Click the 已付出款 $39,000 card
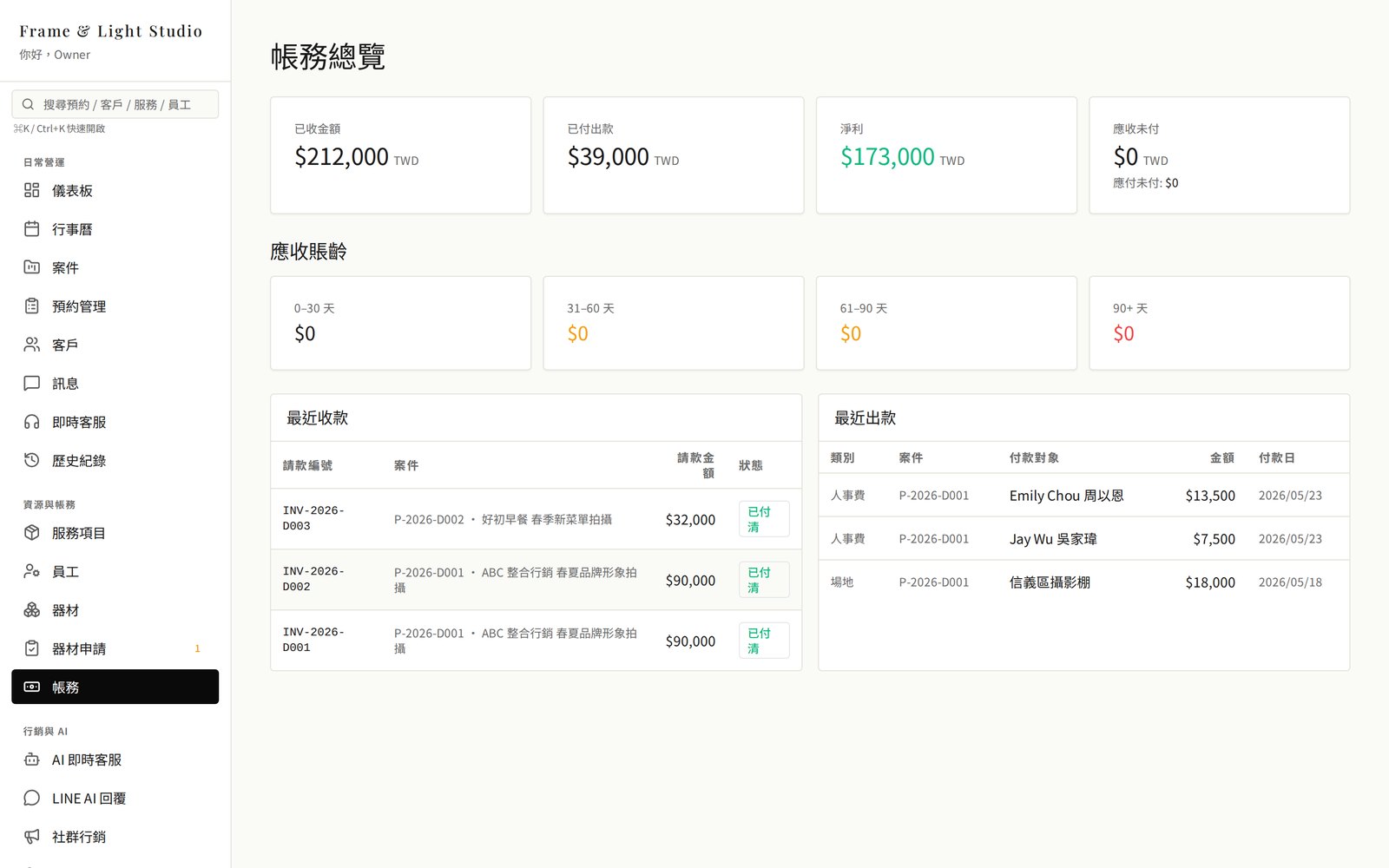The width and height of the screenshot is (1389, 868). point(674,155)
